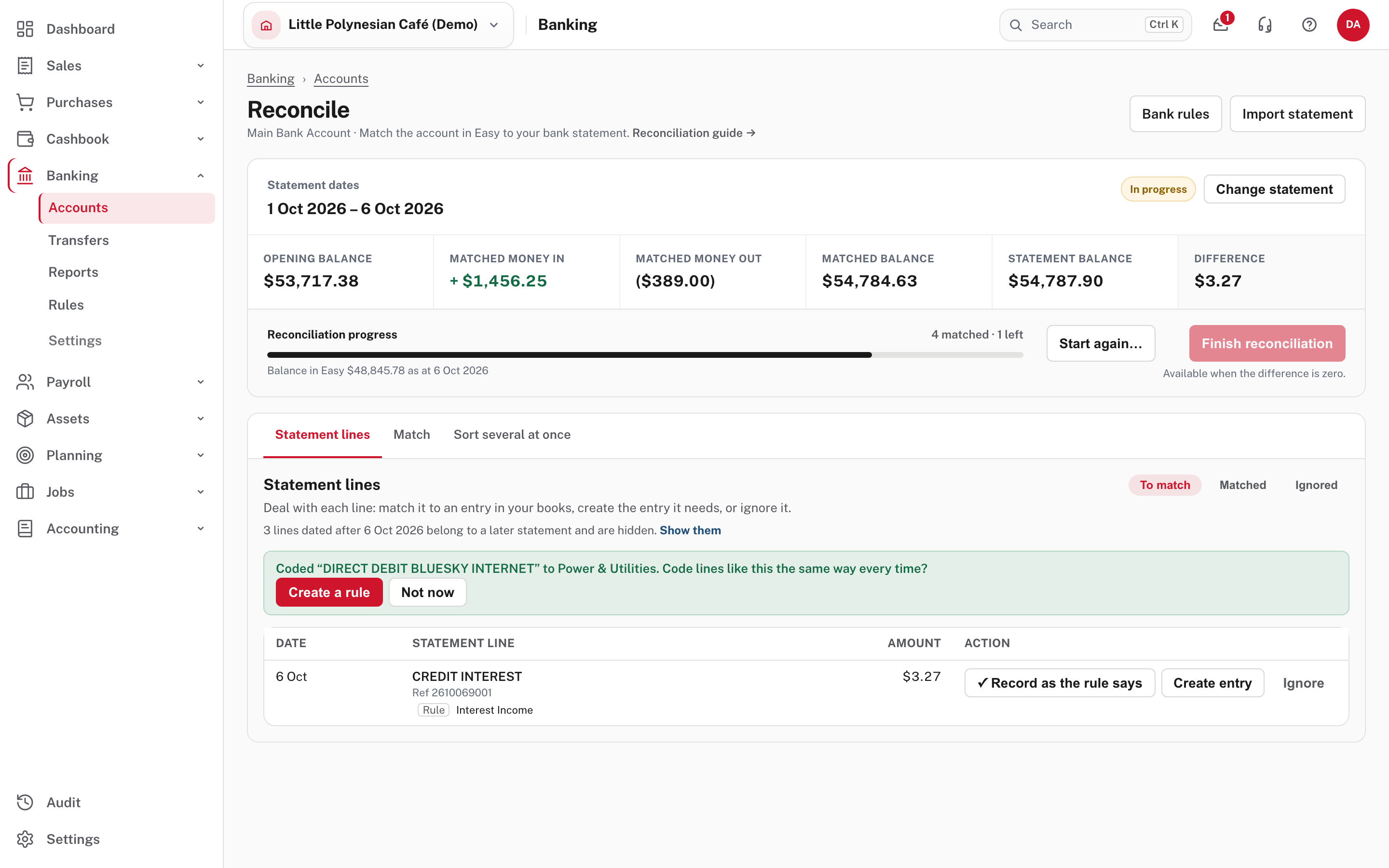The width and height of the screenshot is (1389, 868).
Task: Open the Settings gear icon at bottom
Action: pyautogui.click(x=25, y=839)
